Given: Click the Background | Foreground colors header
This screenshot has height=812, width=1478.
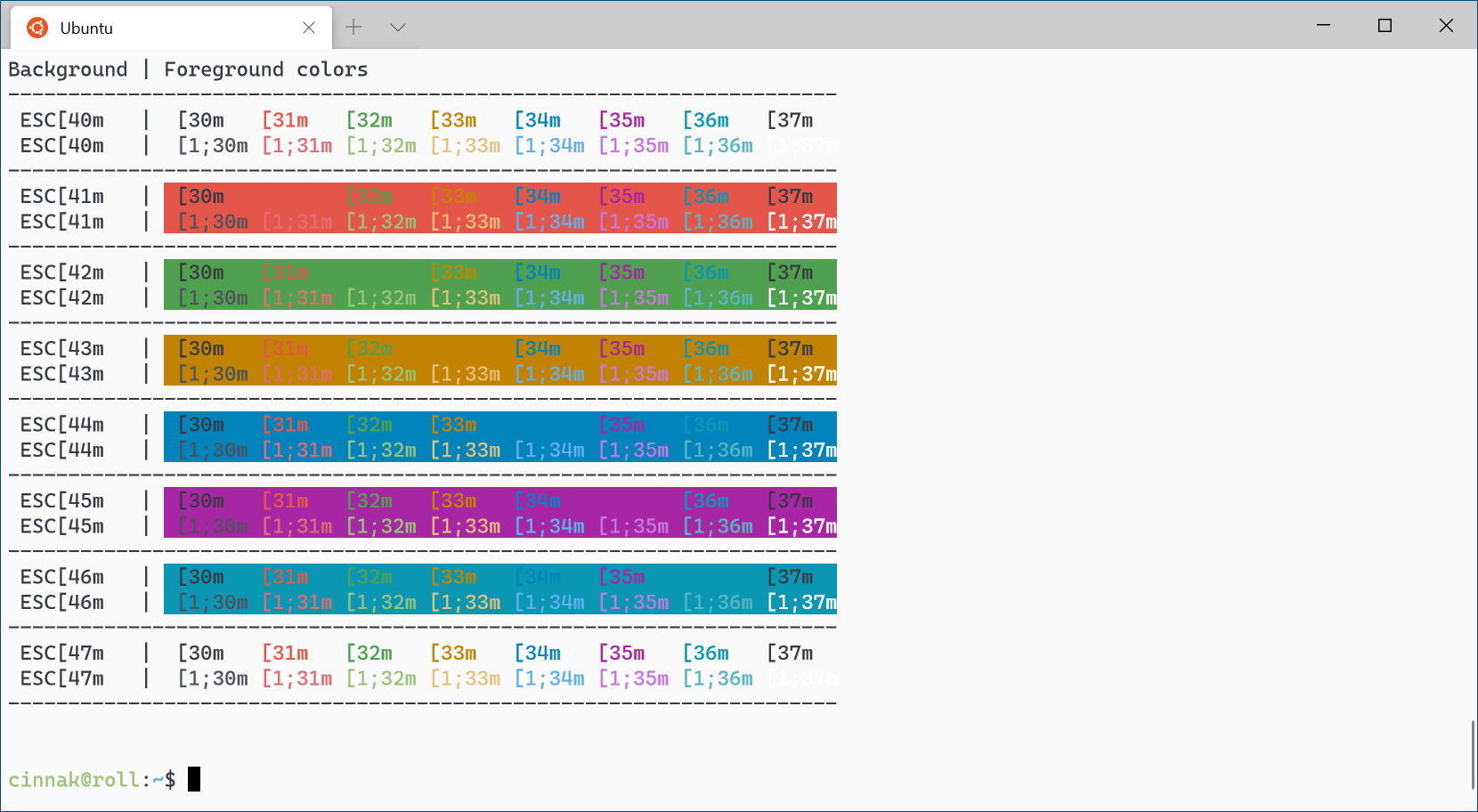Looking at the screenshot, I should 188,69.
